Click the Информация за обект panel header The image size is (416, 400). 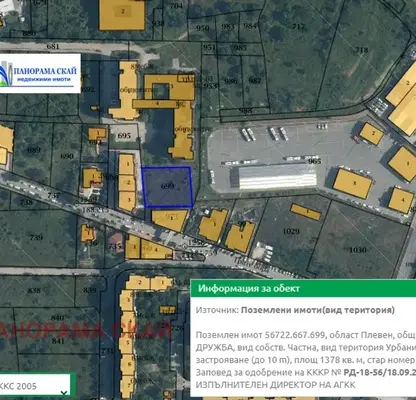pos(303,288)
